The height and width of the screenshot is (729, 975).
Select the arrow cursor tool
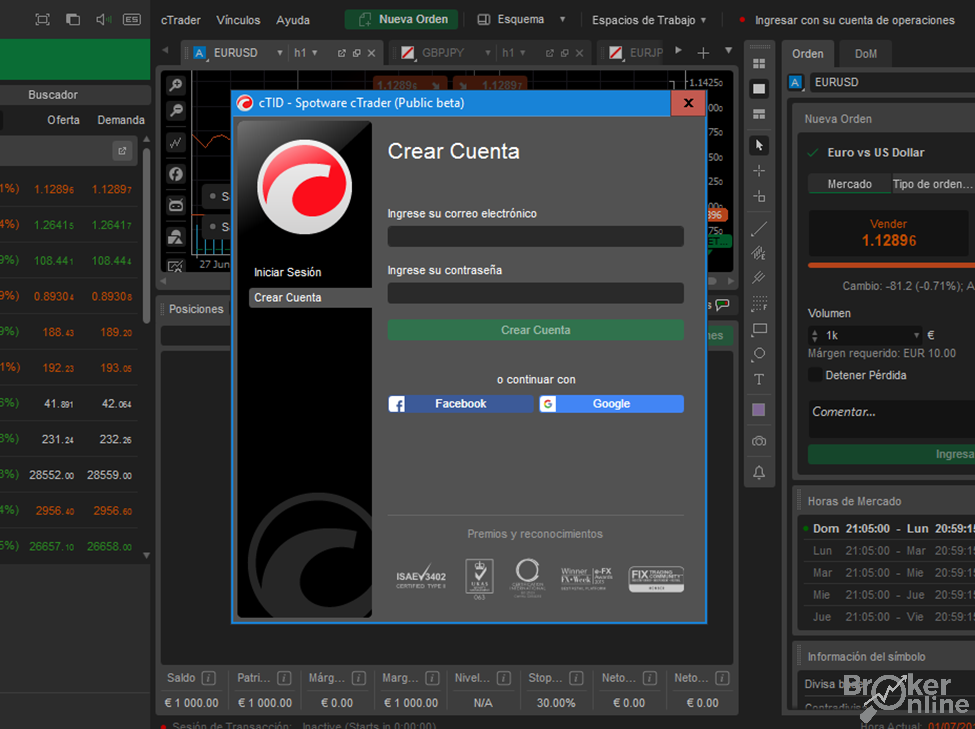click(759, 145)
